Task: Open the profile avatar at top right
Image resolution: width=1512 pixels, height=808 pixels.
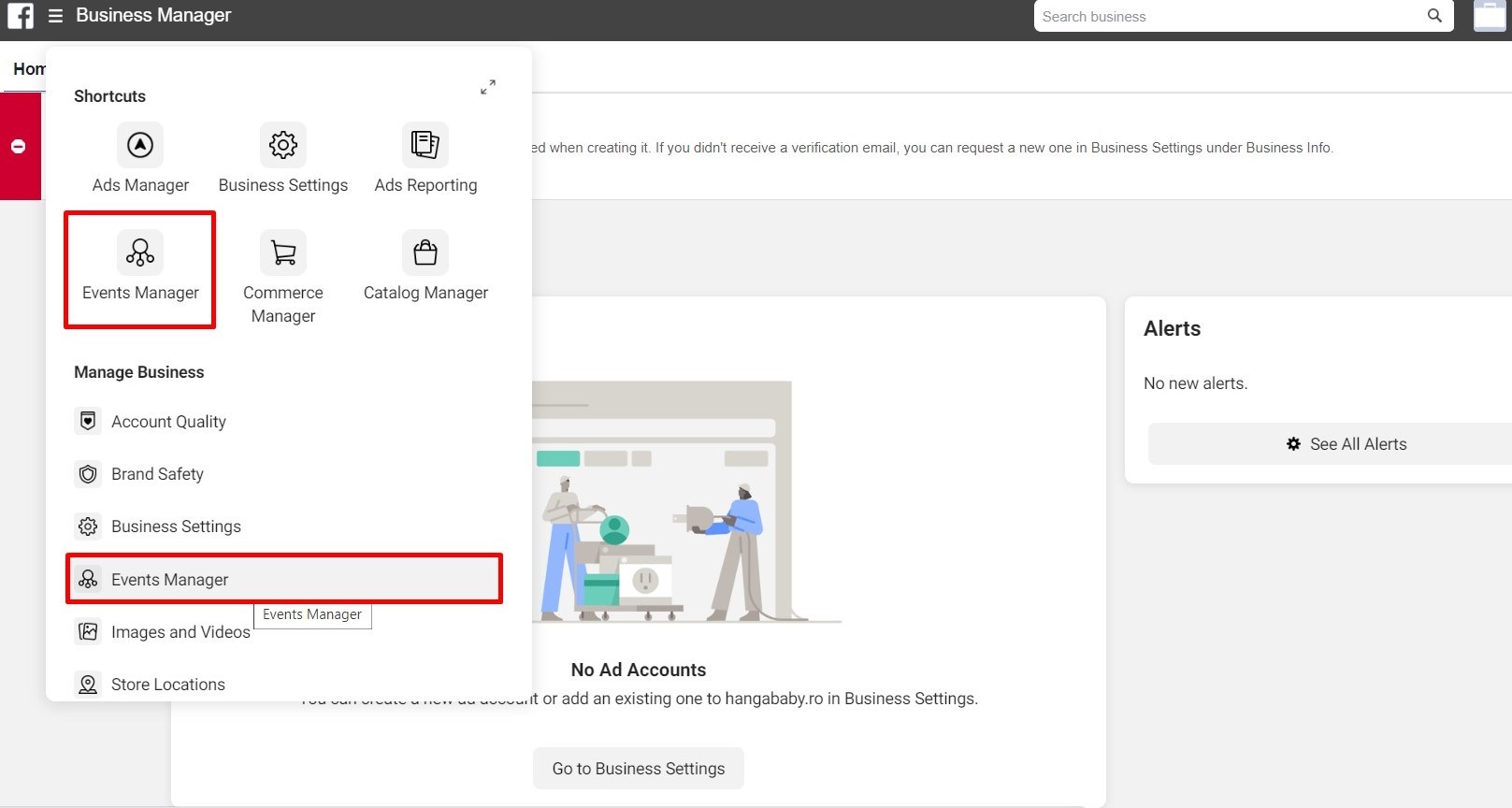Action: [1490, 16]
